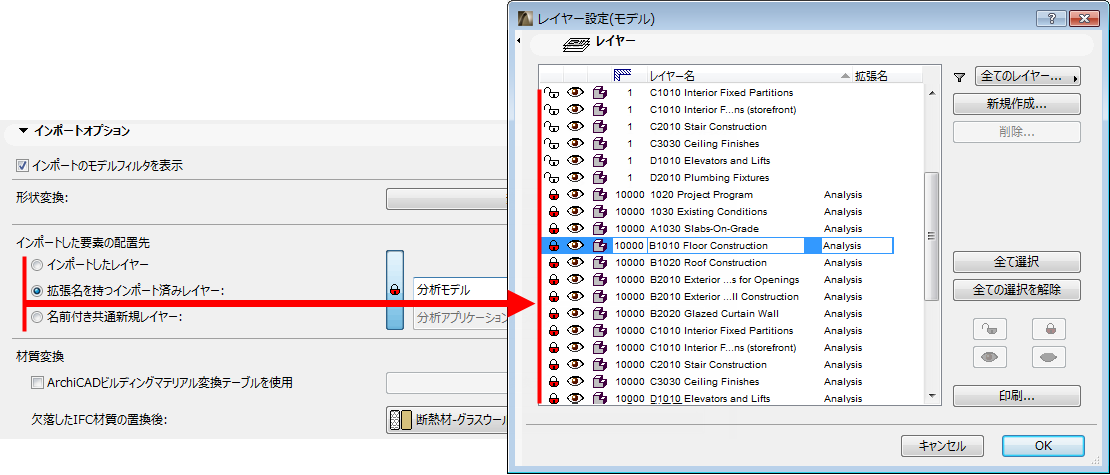Click the キャンセル button
The height and width of the screenshot is (475, 1110).
[943, 446]
